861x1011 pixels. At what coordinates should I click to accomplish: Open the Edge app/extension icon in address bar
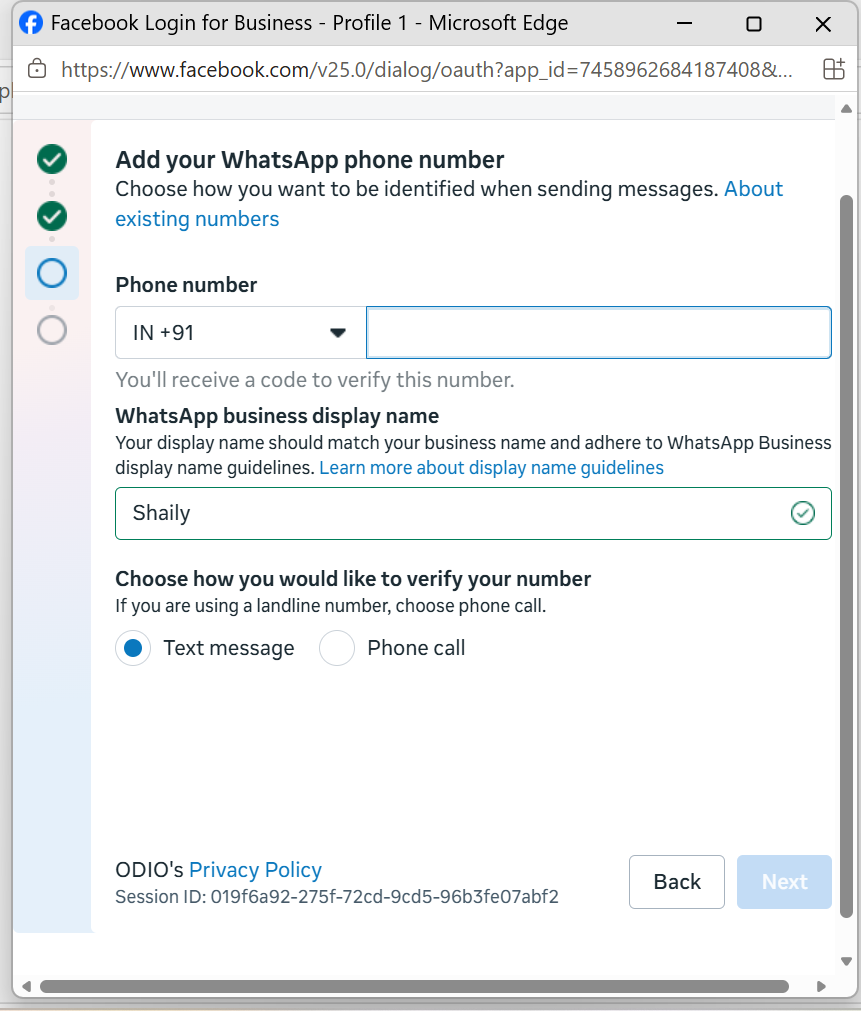[833, 68]
